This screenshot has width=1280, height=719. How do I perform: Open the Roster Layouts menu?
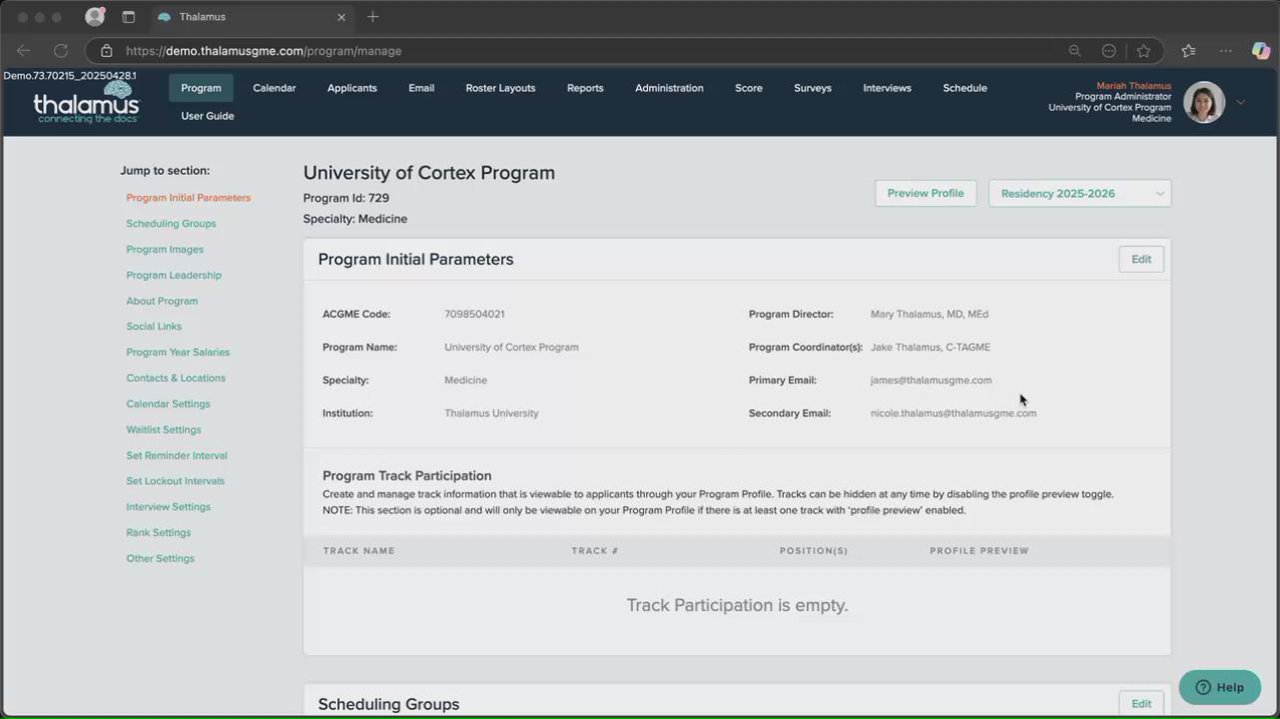(x=500, y=88)
